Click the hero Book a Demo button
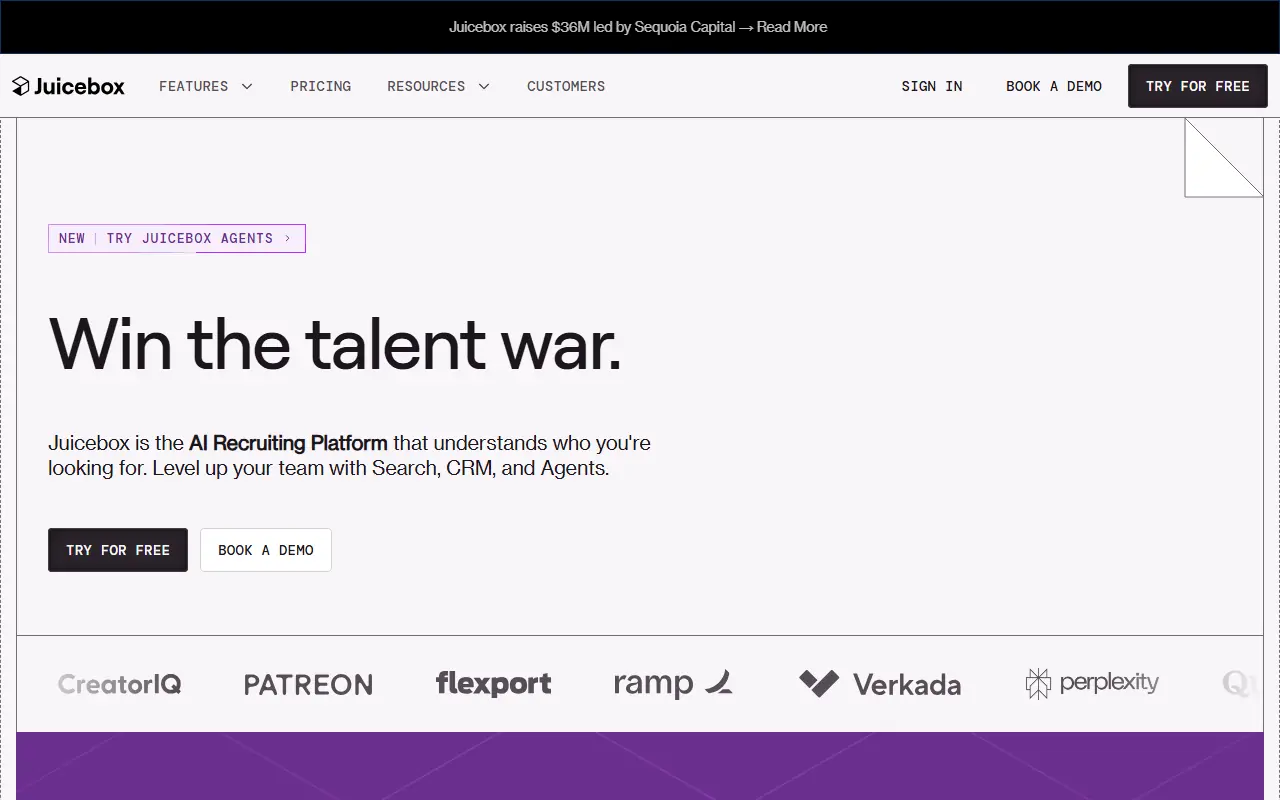Screen dimensions: 1280x800 pyautogui.click(x=266, y=550)
